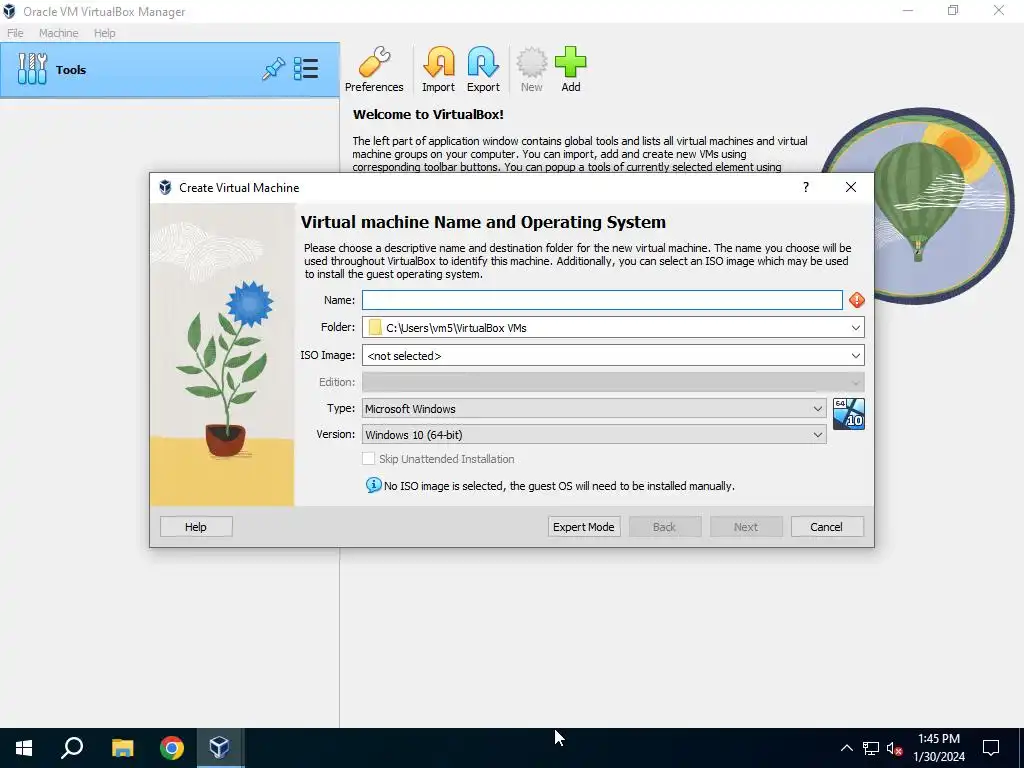Open taskbar search magnifier
This screenshot has height=768, width=1024.
tap(72, 748)
